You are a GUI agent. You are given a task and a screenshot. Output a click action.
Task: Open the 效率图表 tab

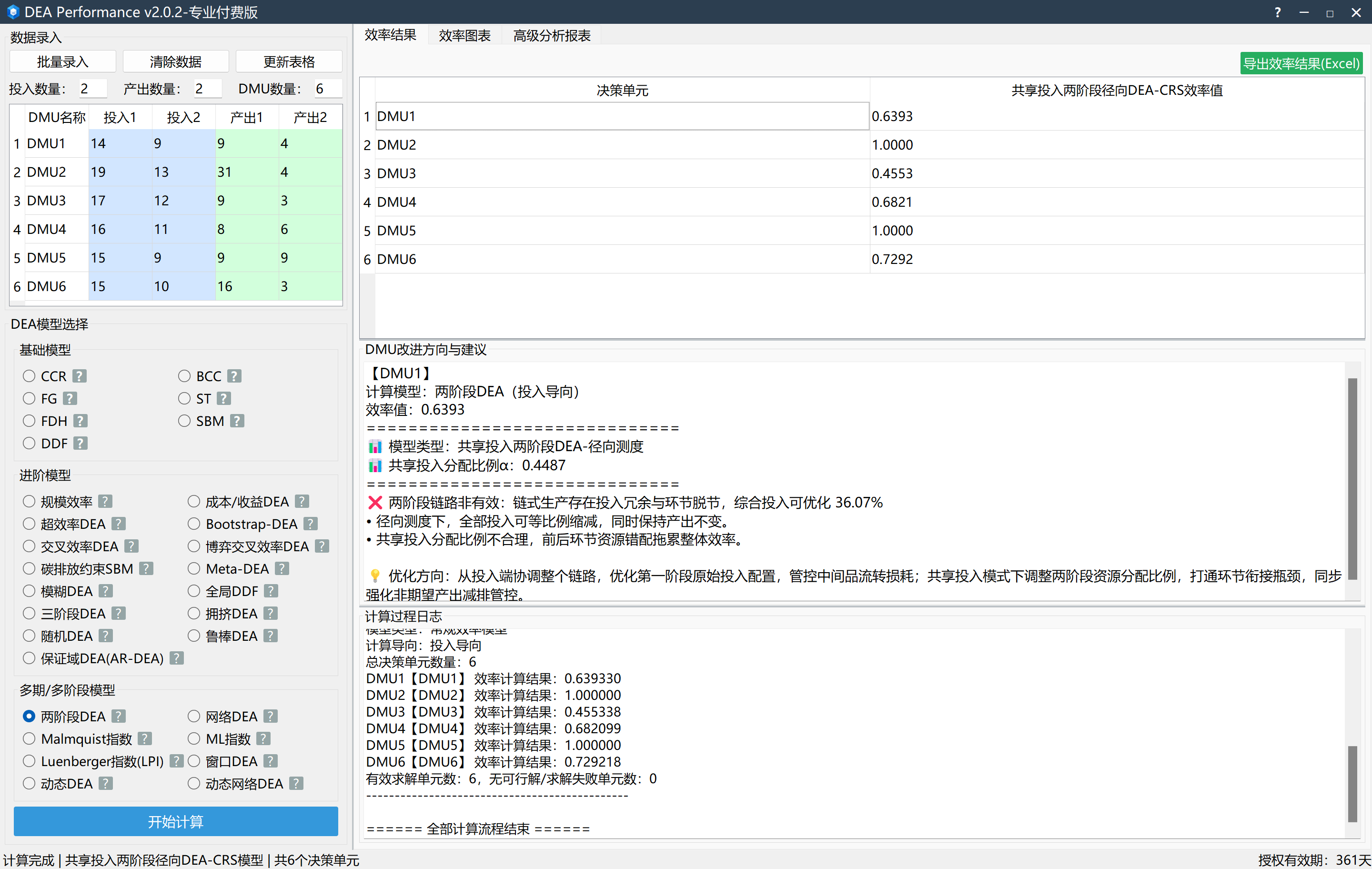point(464,35)
